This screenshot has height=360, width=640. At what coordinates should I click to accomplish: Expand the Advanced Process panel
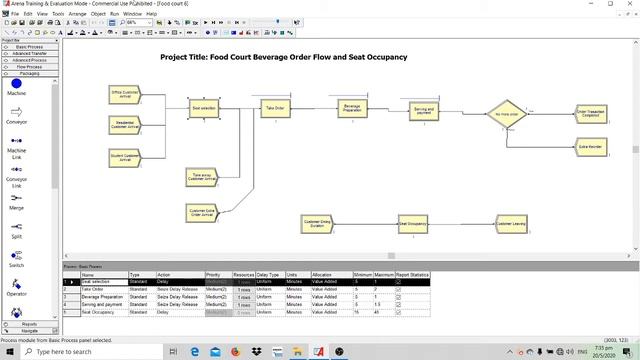point(30,60)
